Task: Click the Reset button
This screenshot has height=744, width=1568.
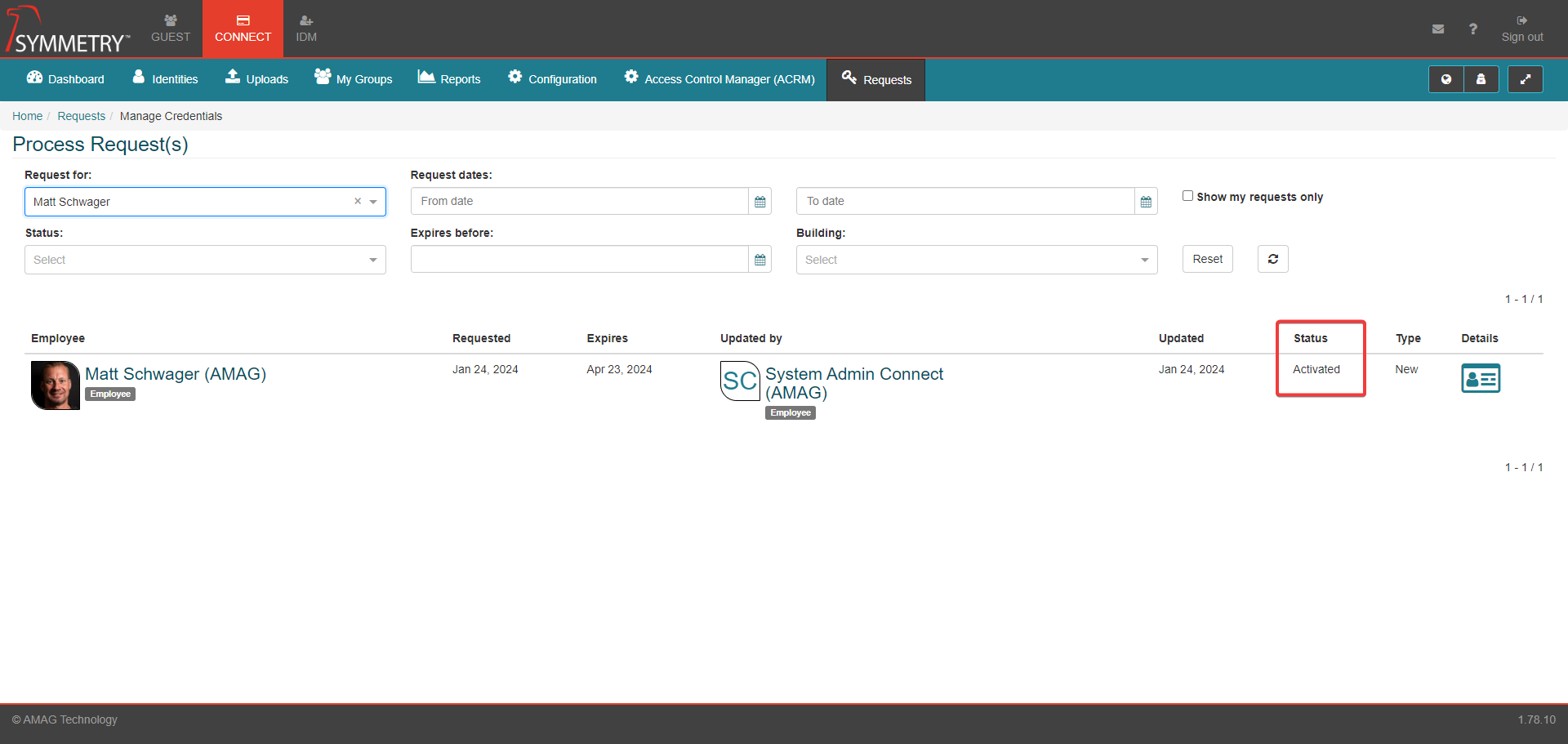Action: tap(1207, 259)
